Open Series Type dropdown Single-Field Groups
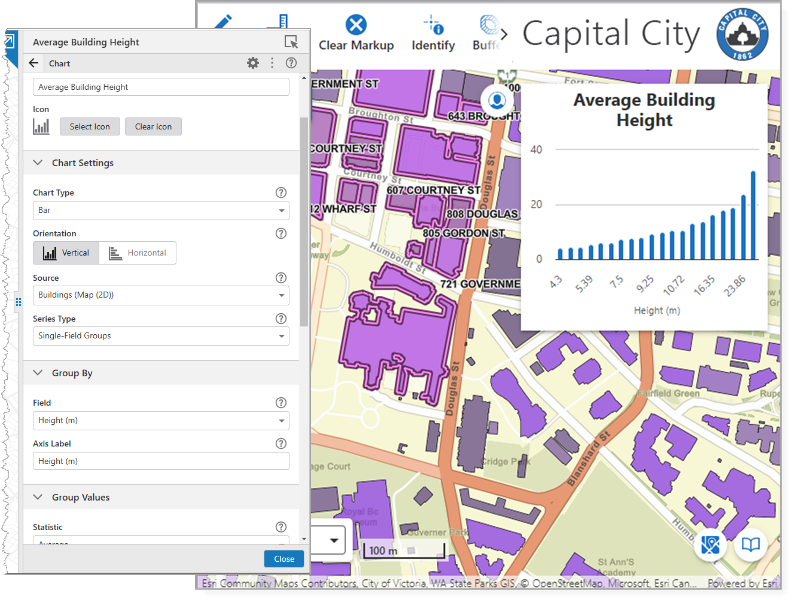Image resolution: width=795 pixels, height=603 pixels. pyautogui.click(x=161, y=336)
